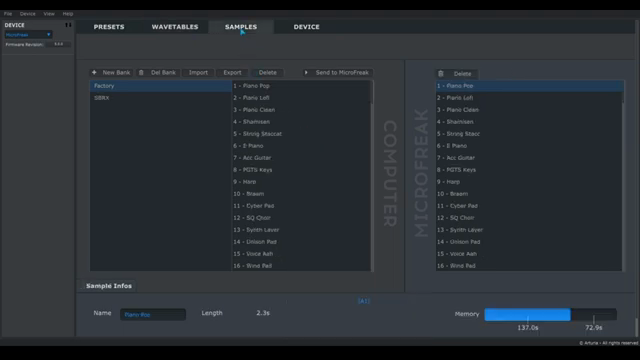Click the New Bank button
The image size is (640, 360).
111,72
